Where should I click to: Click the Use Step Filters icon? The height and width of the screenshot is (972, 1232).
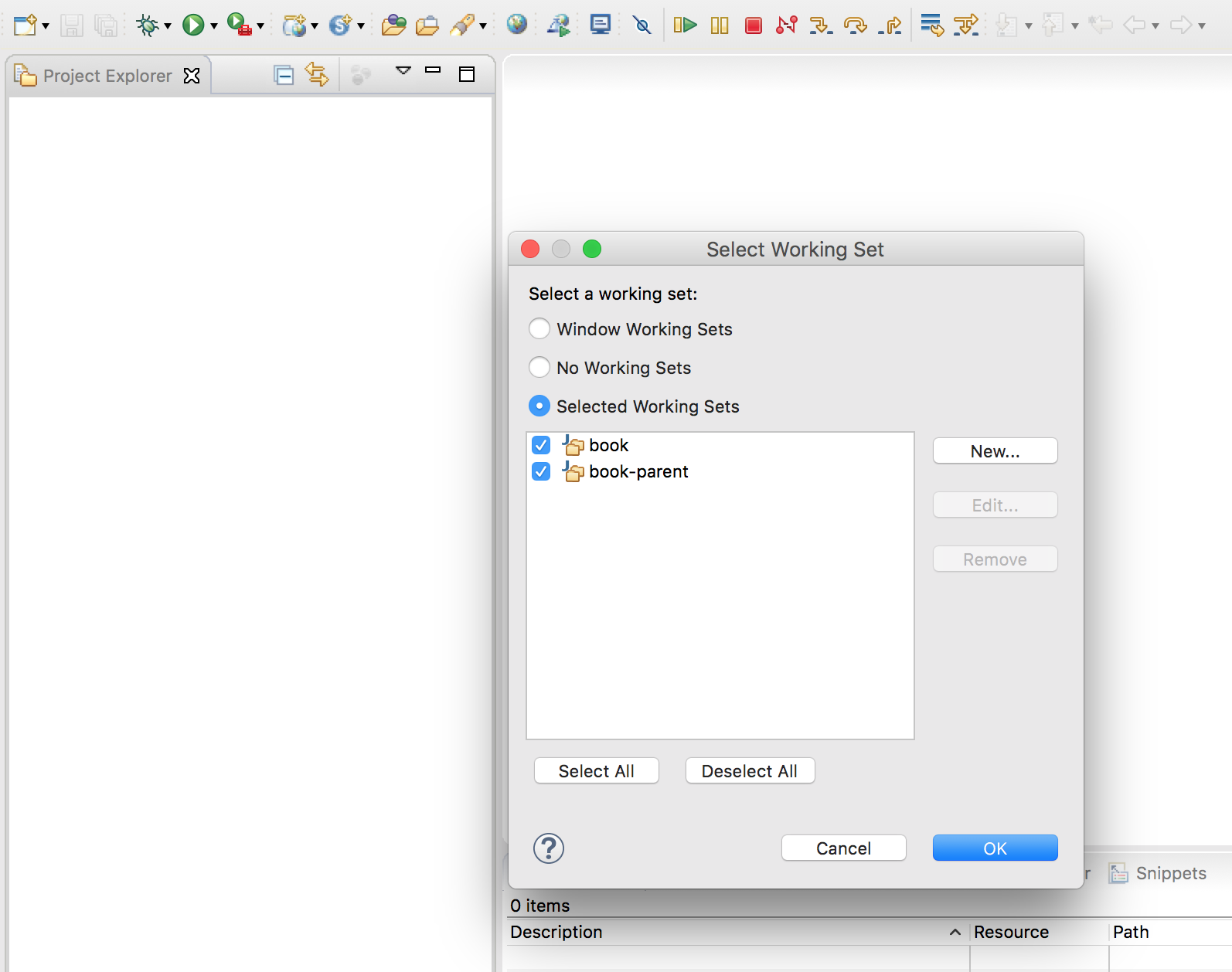pyautogui.click(x=966, y=25)
